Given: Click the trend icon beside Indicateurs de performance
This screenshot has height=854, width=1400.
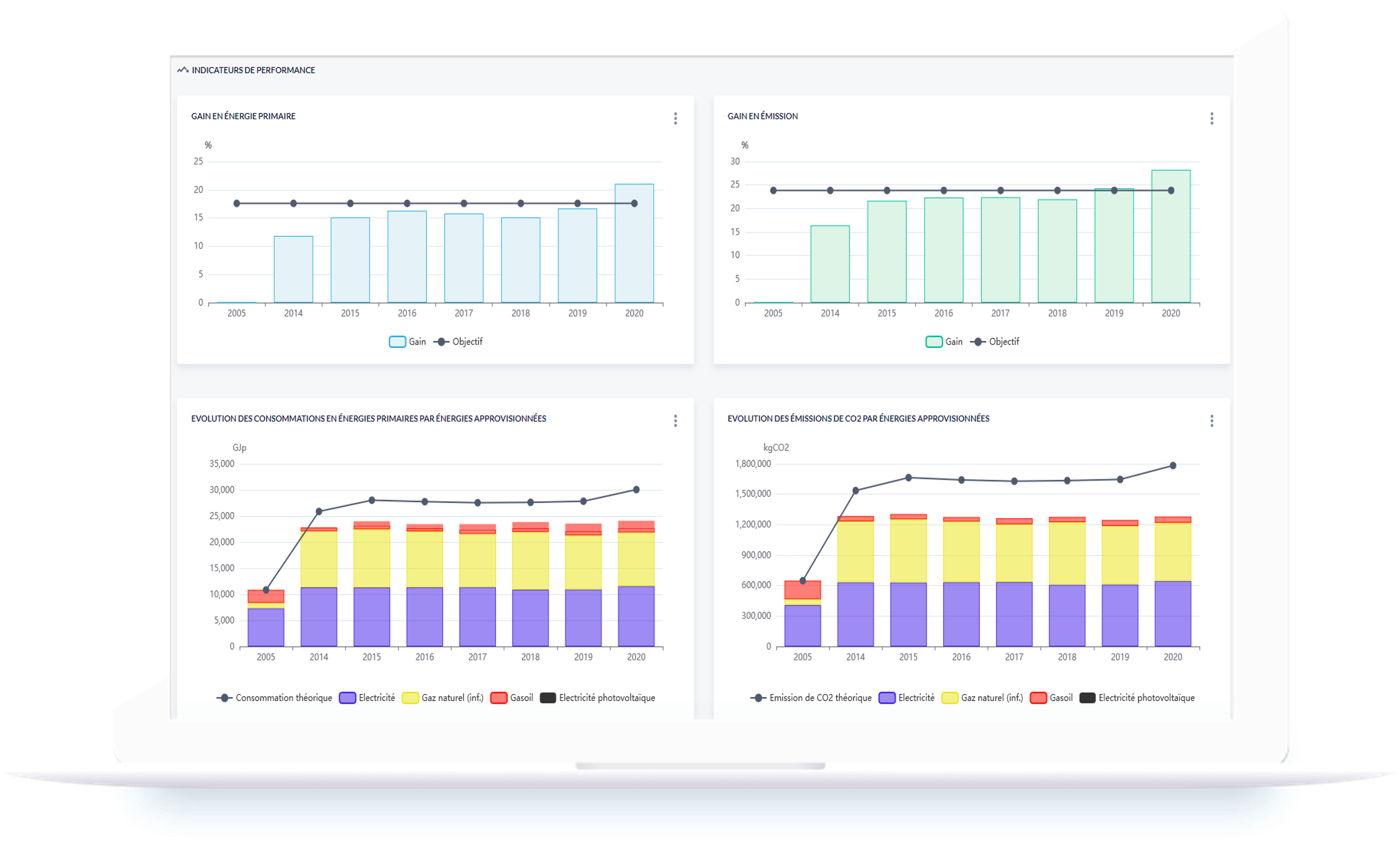Looking at the screenshot, I should click(x=182, y=70).
